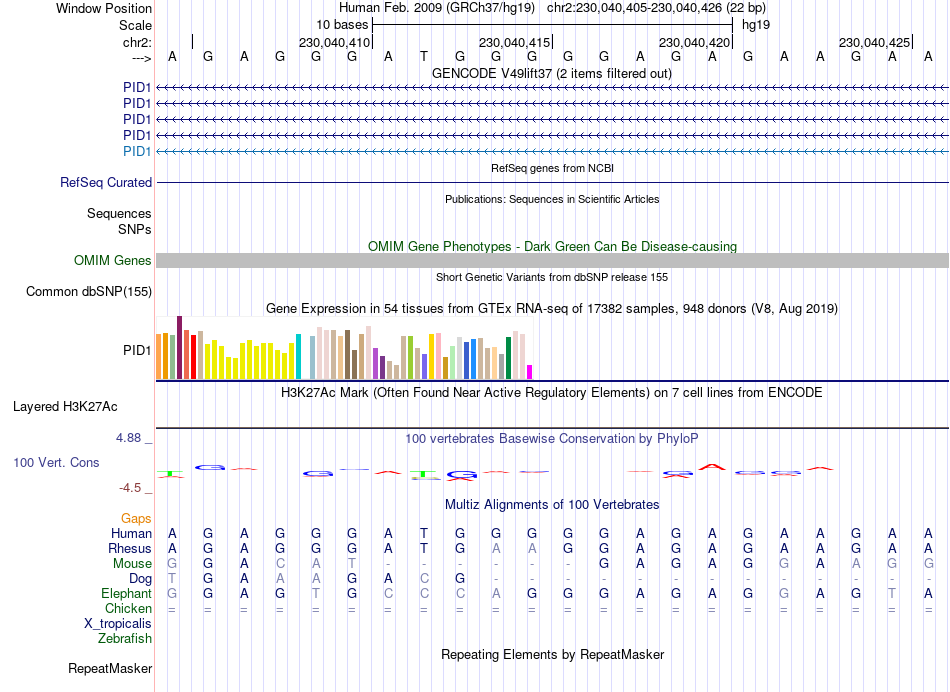950x692 pixels.
Task: Click the Zebrafish species row label
Action: coord(125,639)
